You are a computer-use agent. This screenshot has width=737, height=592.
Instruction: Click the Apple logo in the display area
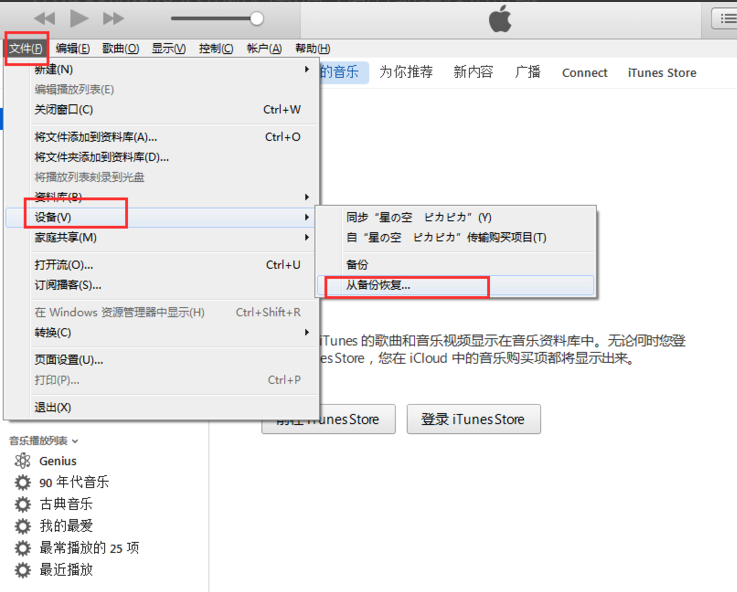[x=500, y=19]
